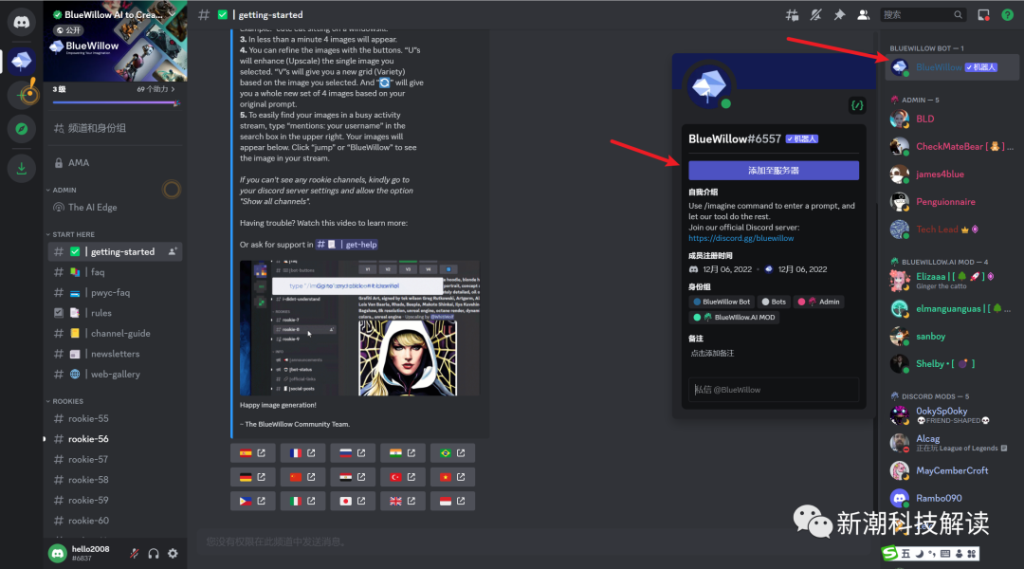Toggle the microphone mute button

click(x=134, y=553)
